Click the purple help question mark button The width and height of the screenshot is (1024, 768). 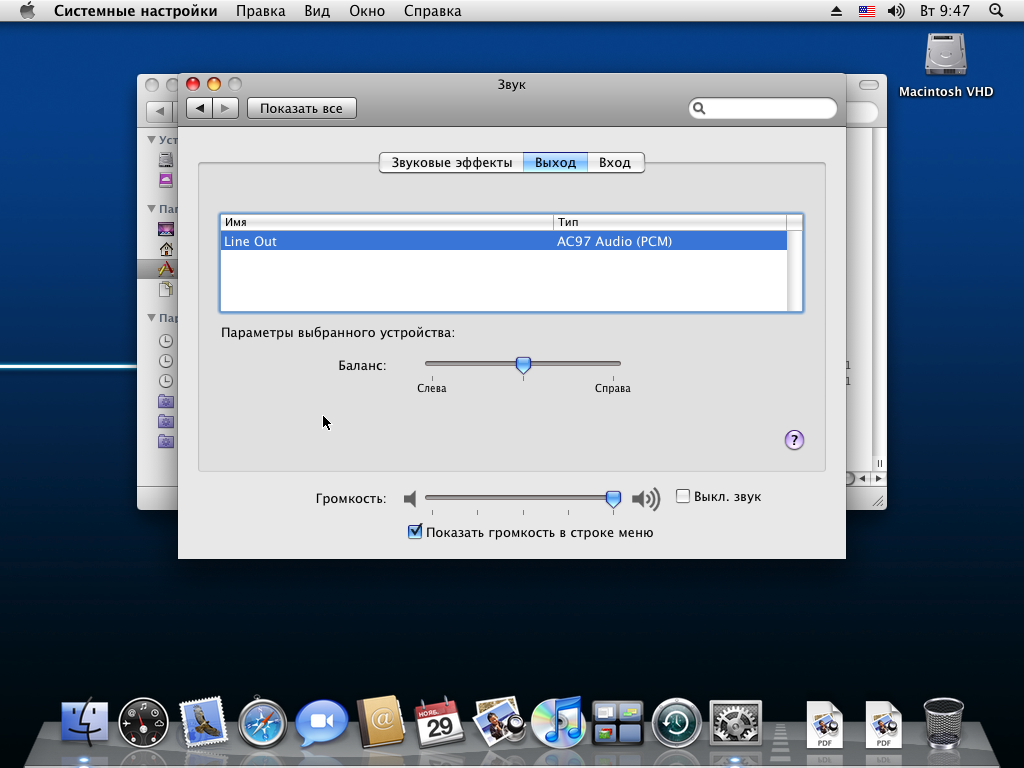(x=794, y=440)
